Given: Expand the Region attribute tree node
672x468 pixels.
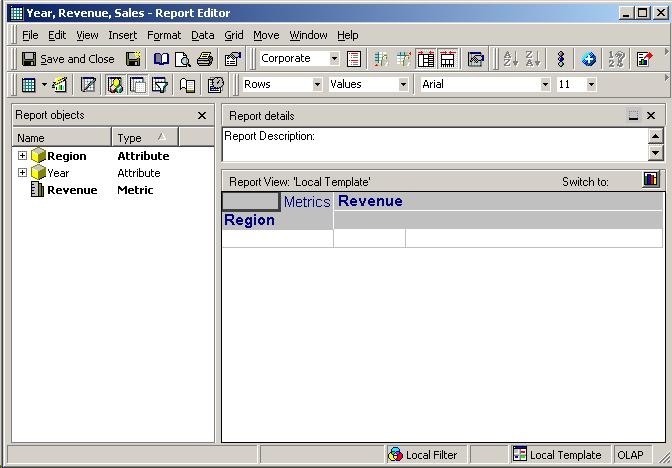Looking at the screenshot, I should [x=22, y=156].
